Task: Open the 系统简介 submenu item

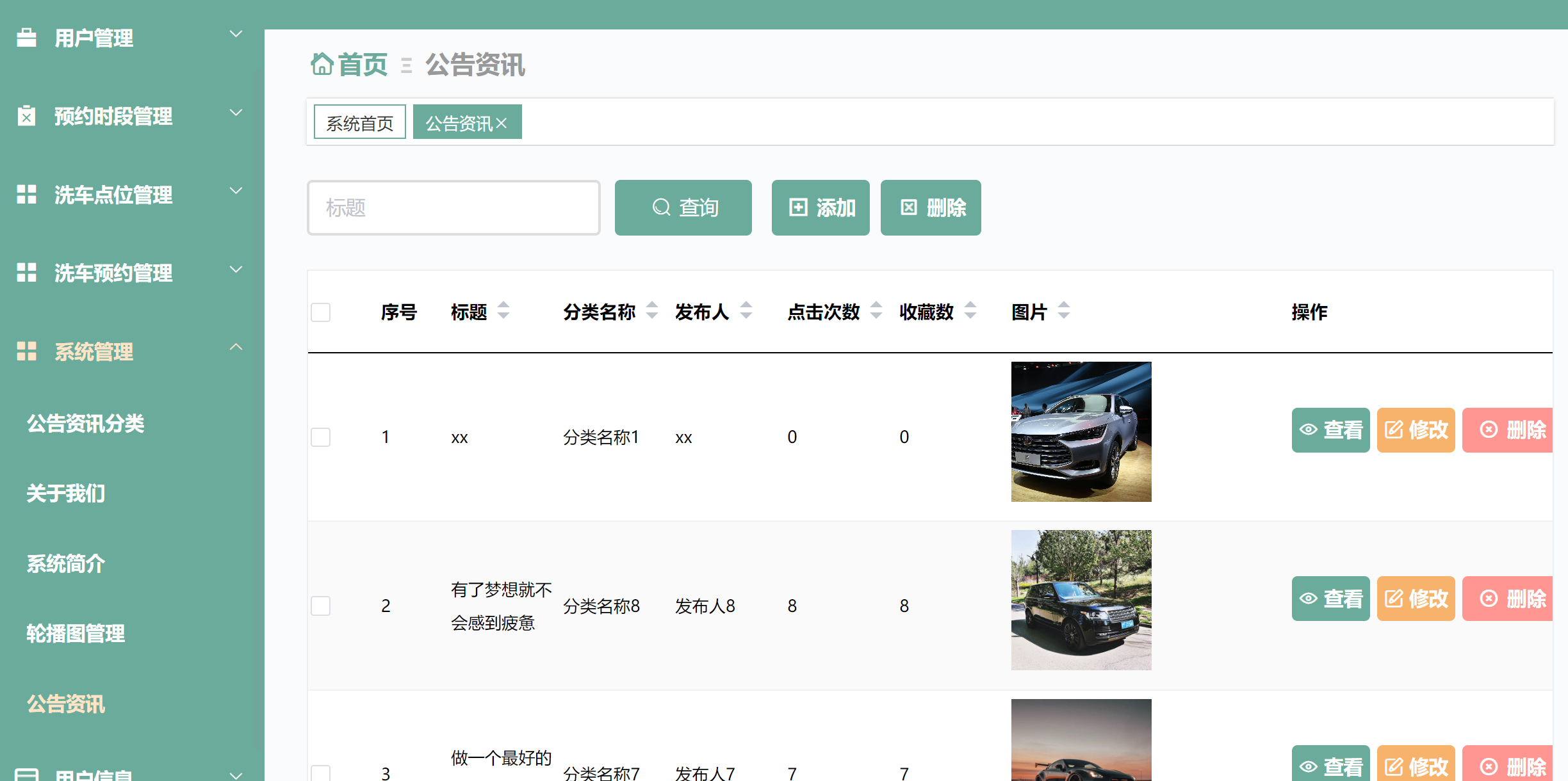Action: [x=66, y=564]
